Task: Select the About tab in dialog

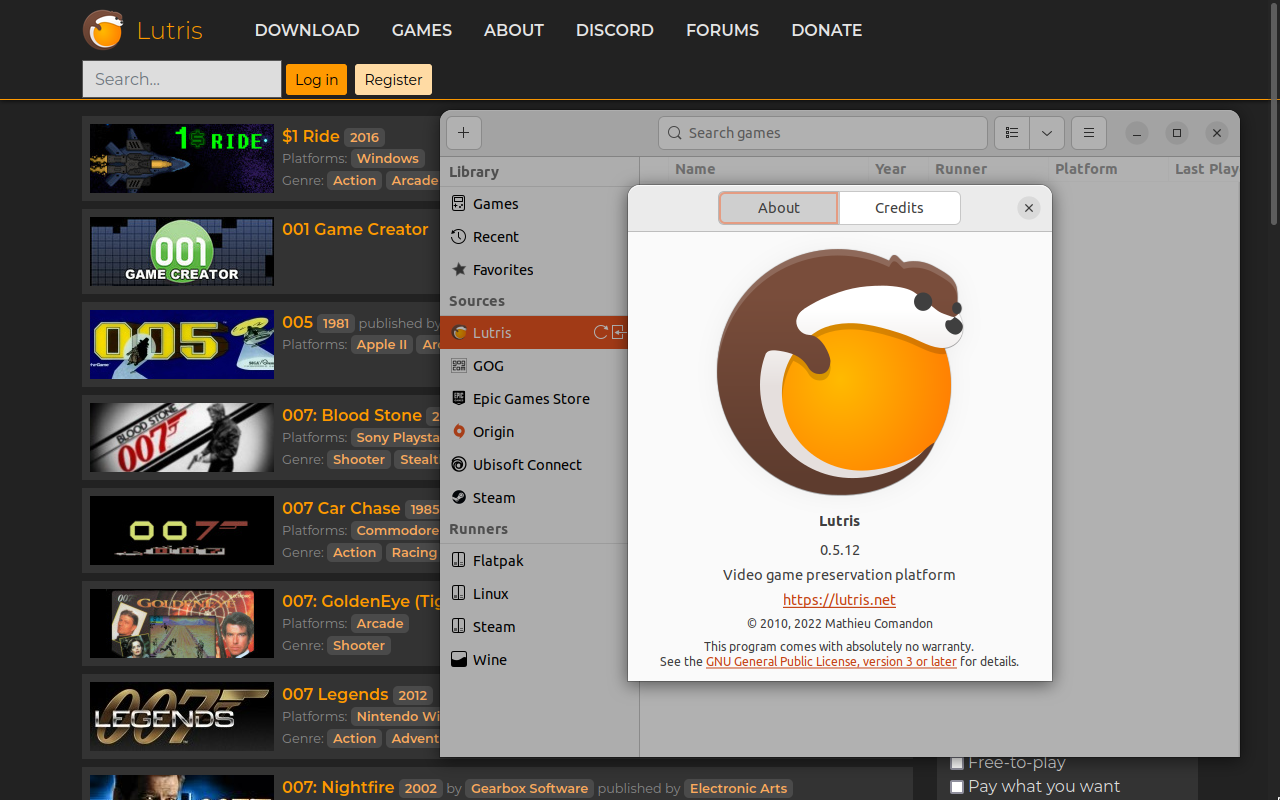Action: click(x=779, y=208)
